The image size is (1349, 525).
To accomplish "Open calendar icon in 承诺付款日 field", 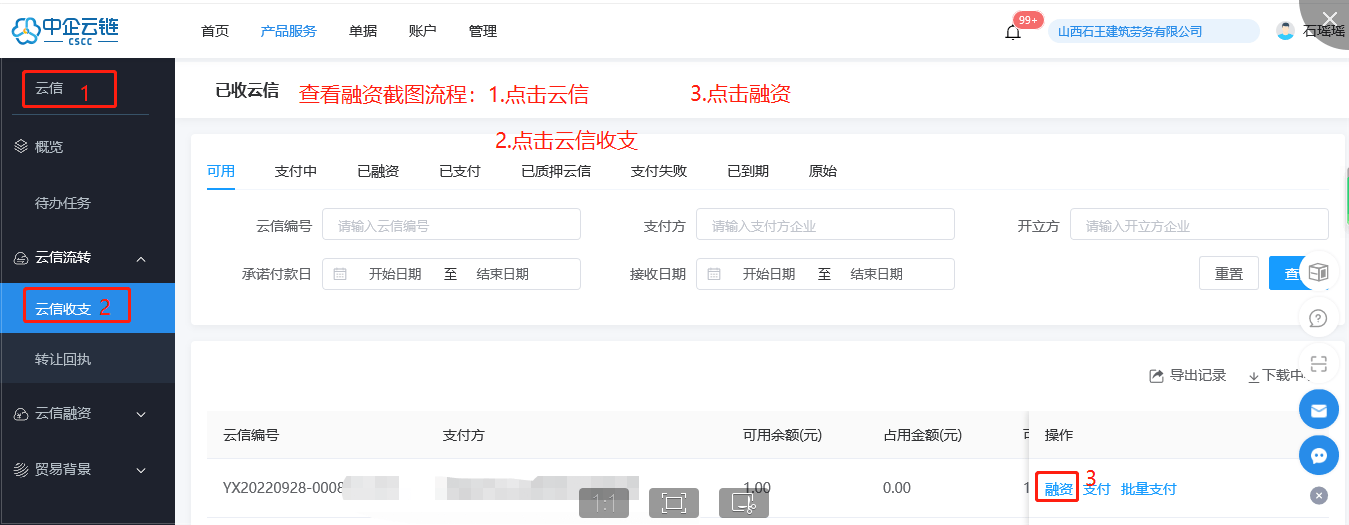I will point(340,274).
